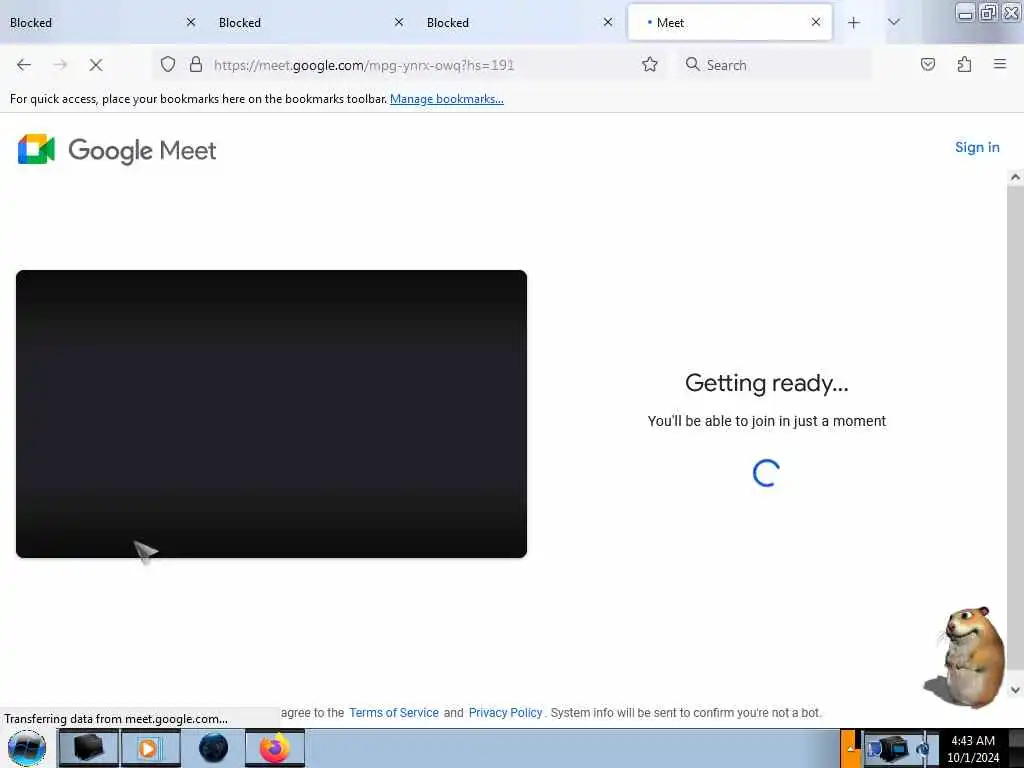Open the Manage bookmarks link
The width and height of the screenshot is (1024, 768).
click(447, 99)
